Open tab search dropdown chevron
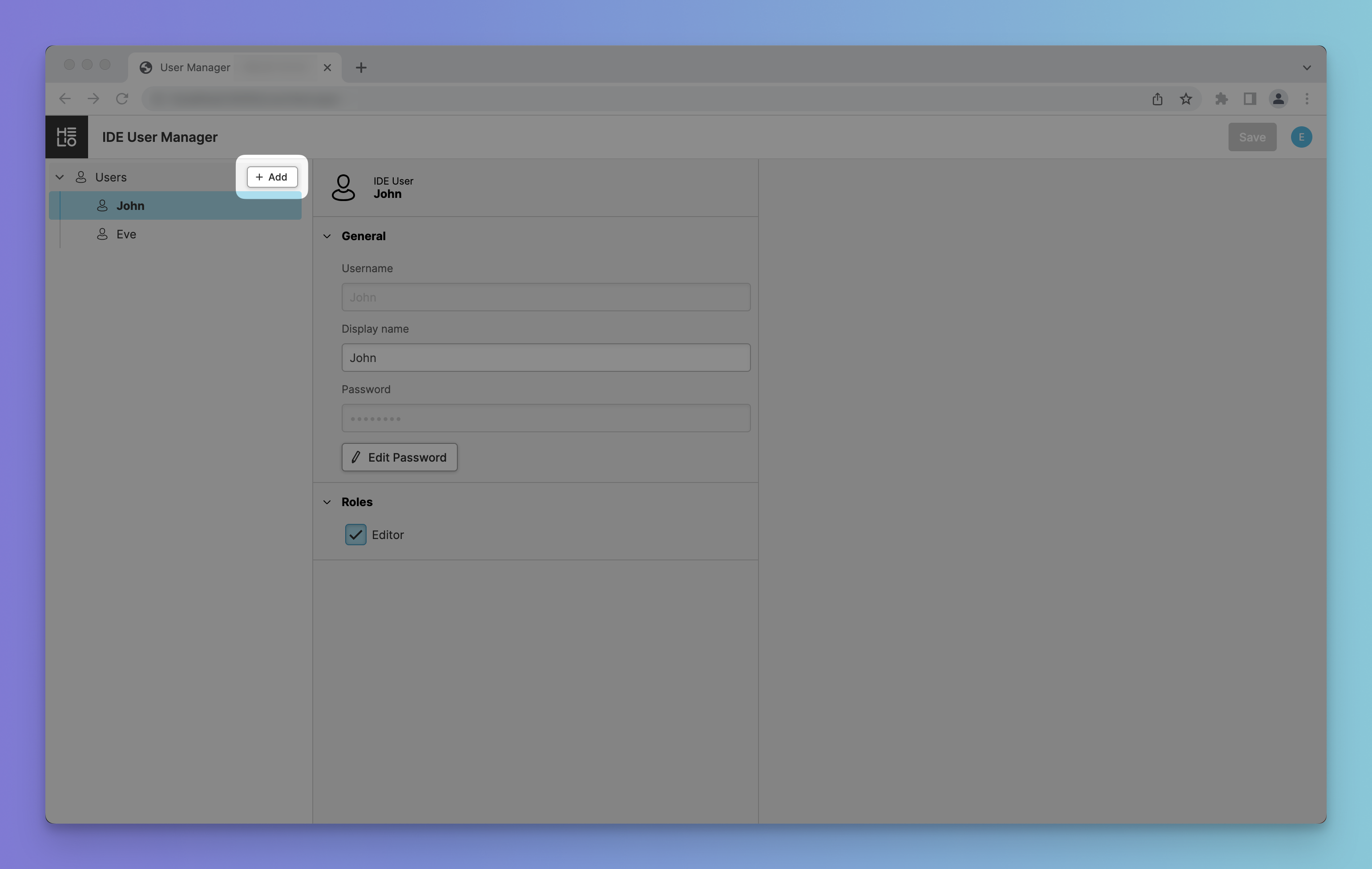This screenshot has width=1372, height=869. click(1307, 68)
